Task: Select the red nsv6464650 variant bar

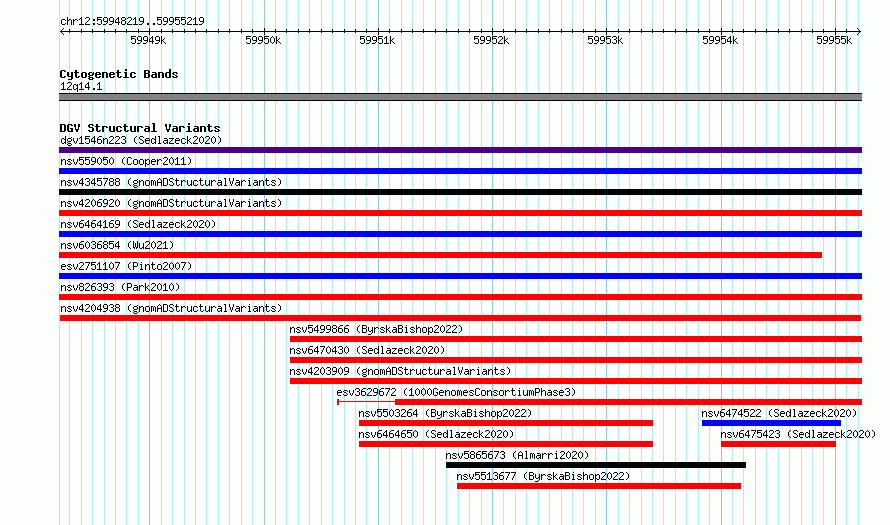Action: pyautogui.click(x=506, y=444)
